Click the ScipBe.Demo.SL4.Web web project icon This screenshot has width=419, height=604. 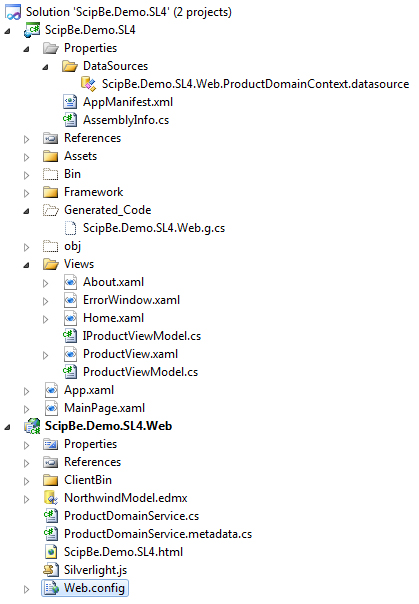(32, 426)
